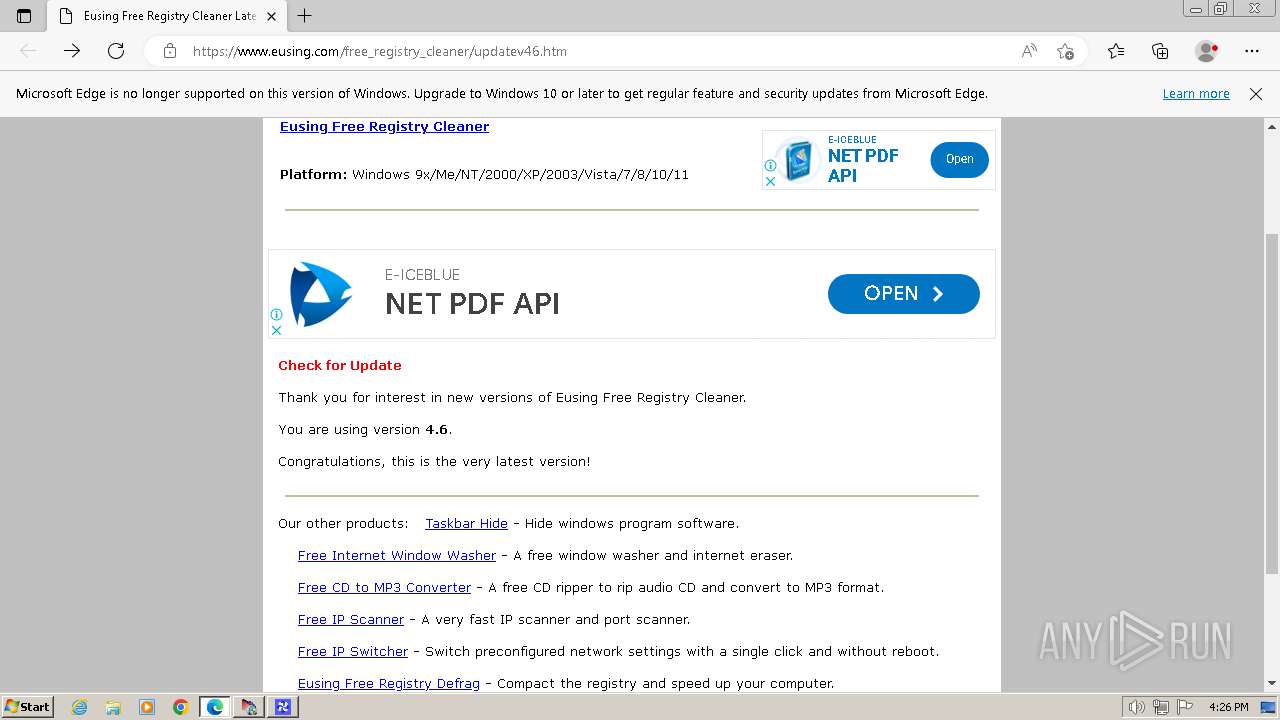Screen dimensions: 1280x720
Task: Open the Windows Start menu
Action: (x=27, y=706)
